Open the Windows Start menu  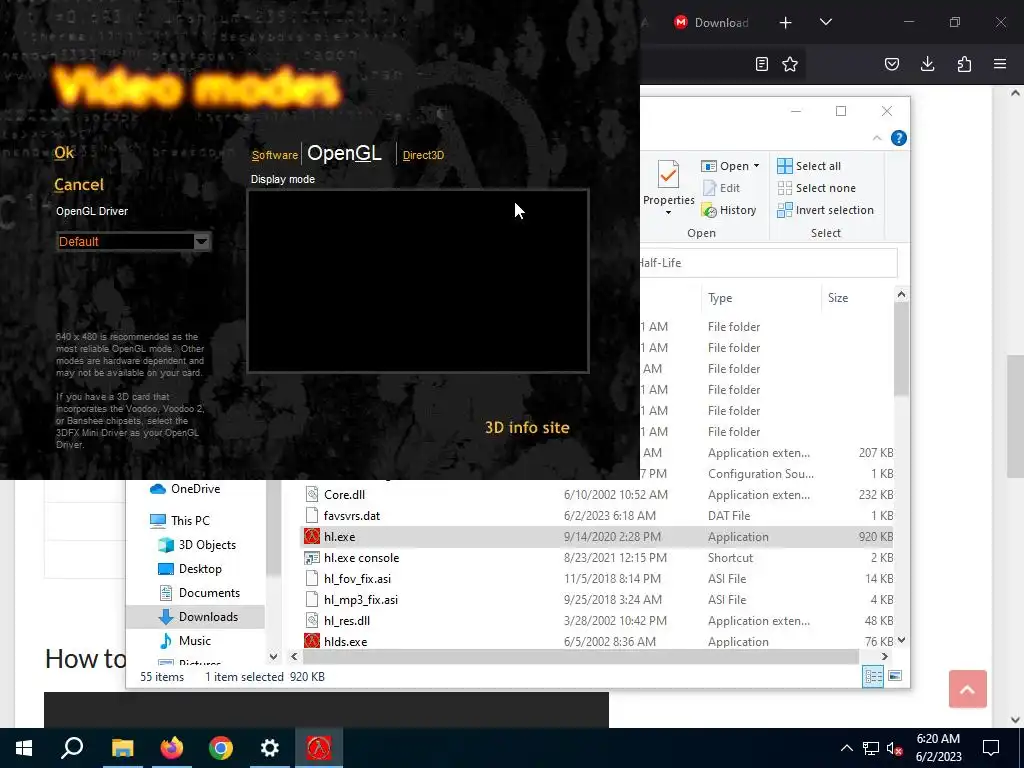click(x=24, y=748)
